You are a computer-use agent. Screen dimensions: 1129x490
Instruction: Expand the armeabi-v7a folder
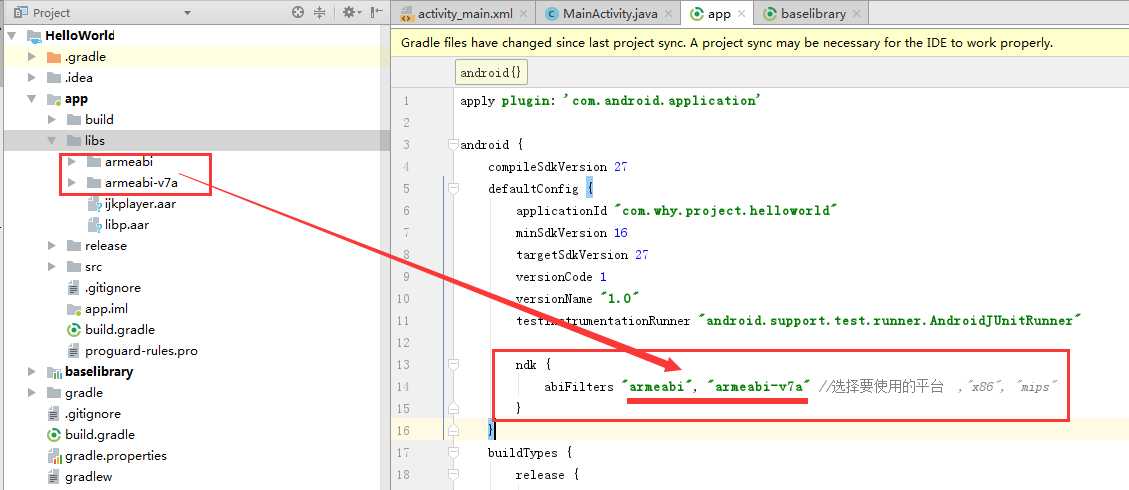pos(71,183)
